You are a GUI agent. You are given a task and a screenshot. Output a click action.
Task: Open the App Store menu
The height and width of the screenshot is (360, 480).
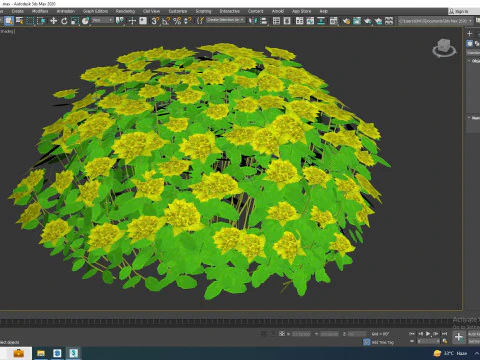pos(302,11)
